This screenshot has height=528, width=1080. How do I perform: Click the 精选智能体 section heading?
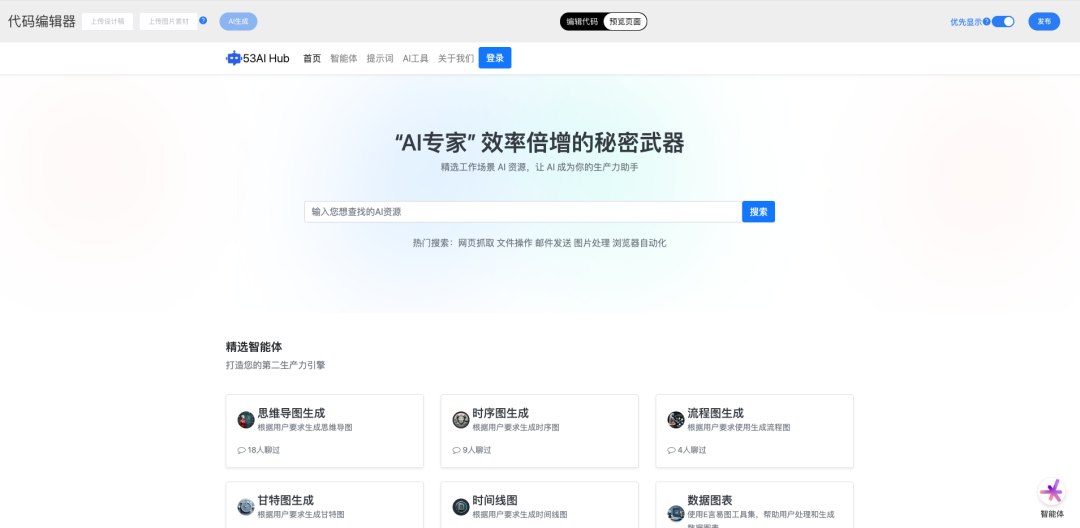(254, 347)
